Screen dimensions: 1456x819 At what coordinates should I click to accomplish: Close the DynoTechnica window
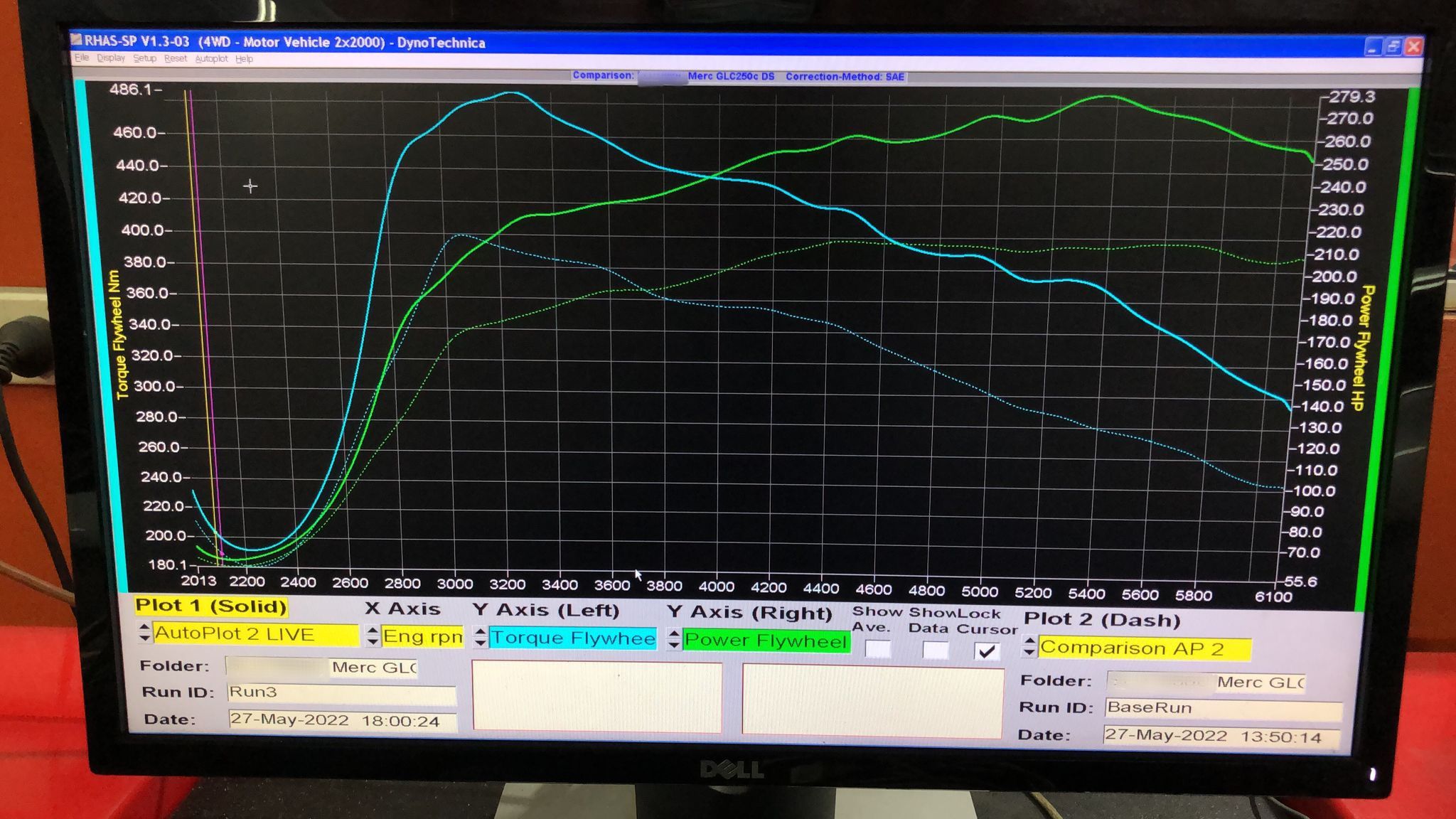click(1414, 47)
